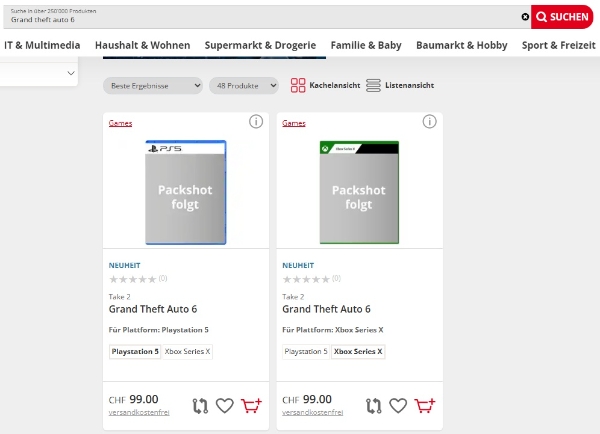Add Xbox Grand Theft Auto 6 to cart
The height and width of the screenshot is (434, 600).
coord(425,405)
